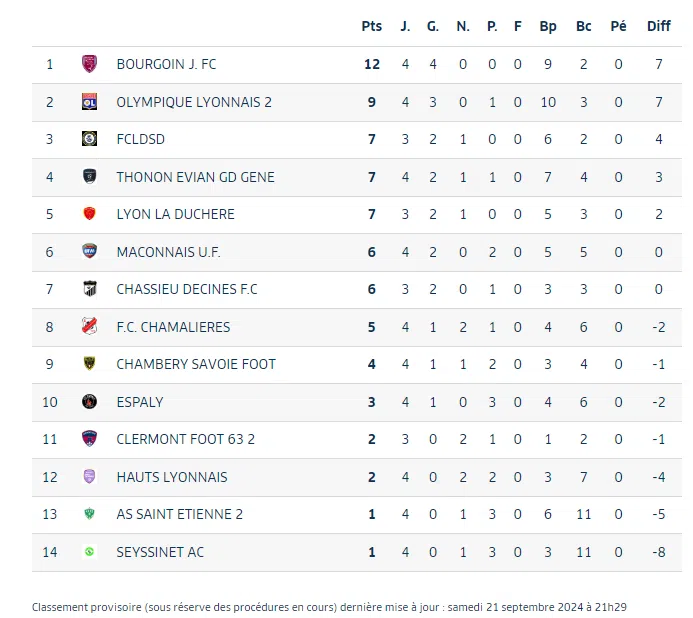693x618 pixels.
Task: Click the Hauts Lyonnais purple crest
Action: 89,477
